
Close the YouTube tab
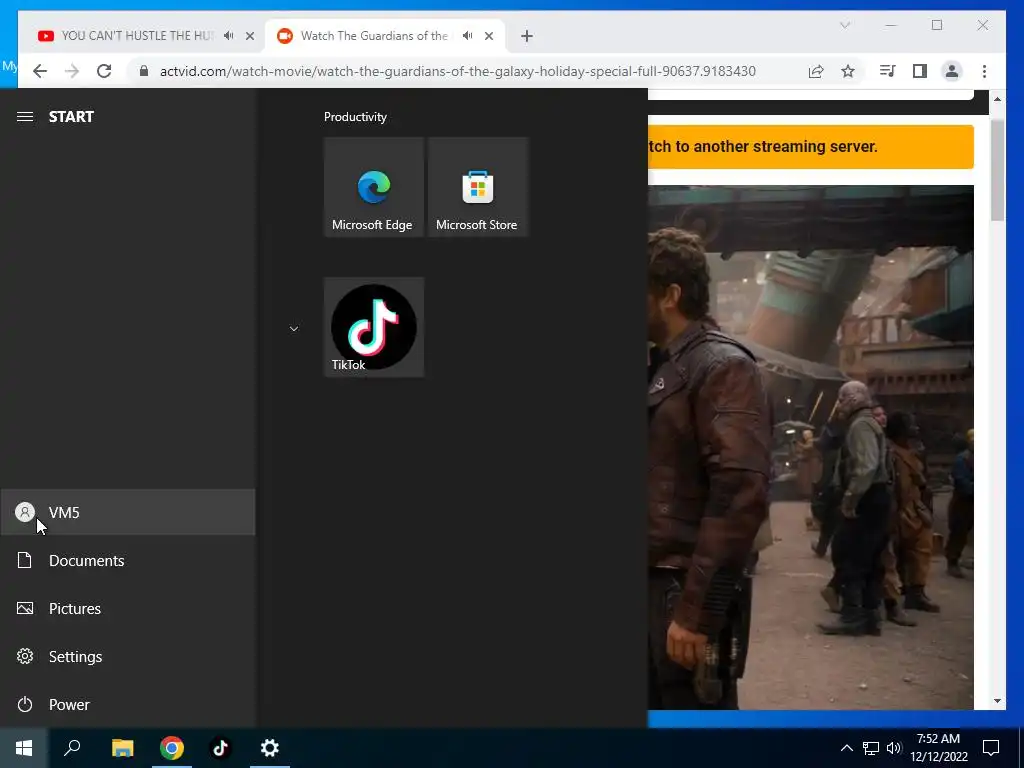250,36
